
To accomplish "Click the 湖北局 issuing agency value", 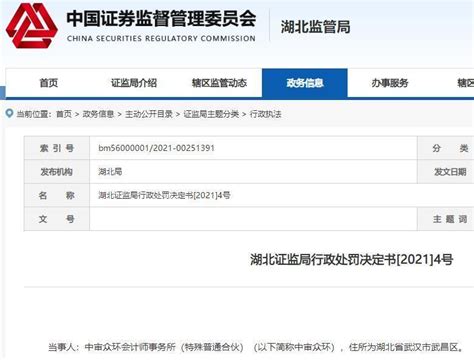I will click(110, 172).
